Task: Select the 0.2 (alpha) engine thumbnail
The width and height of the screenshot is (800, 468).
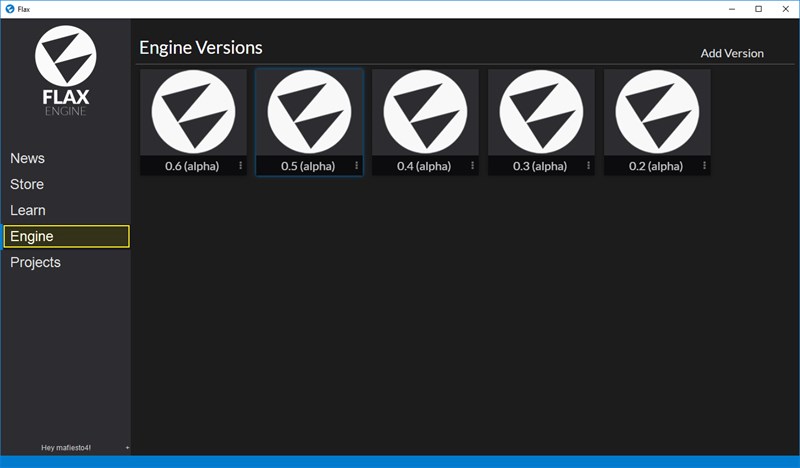Action: point(657,112)
